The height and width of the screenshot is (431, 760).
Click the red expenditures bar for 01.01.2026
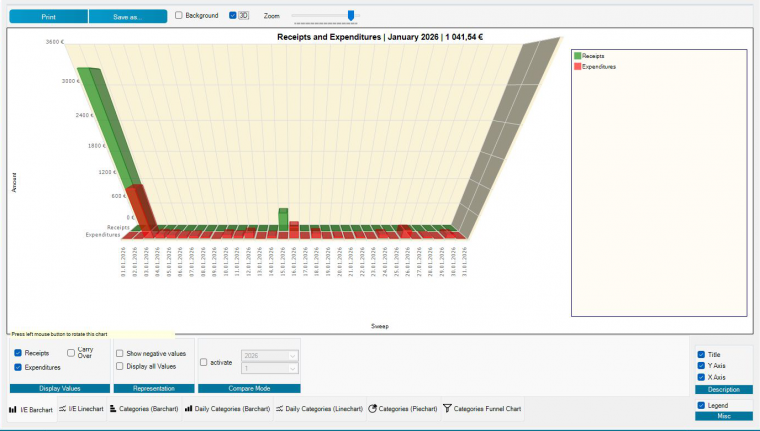(142, 209)
